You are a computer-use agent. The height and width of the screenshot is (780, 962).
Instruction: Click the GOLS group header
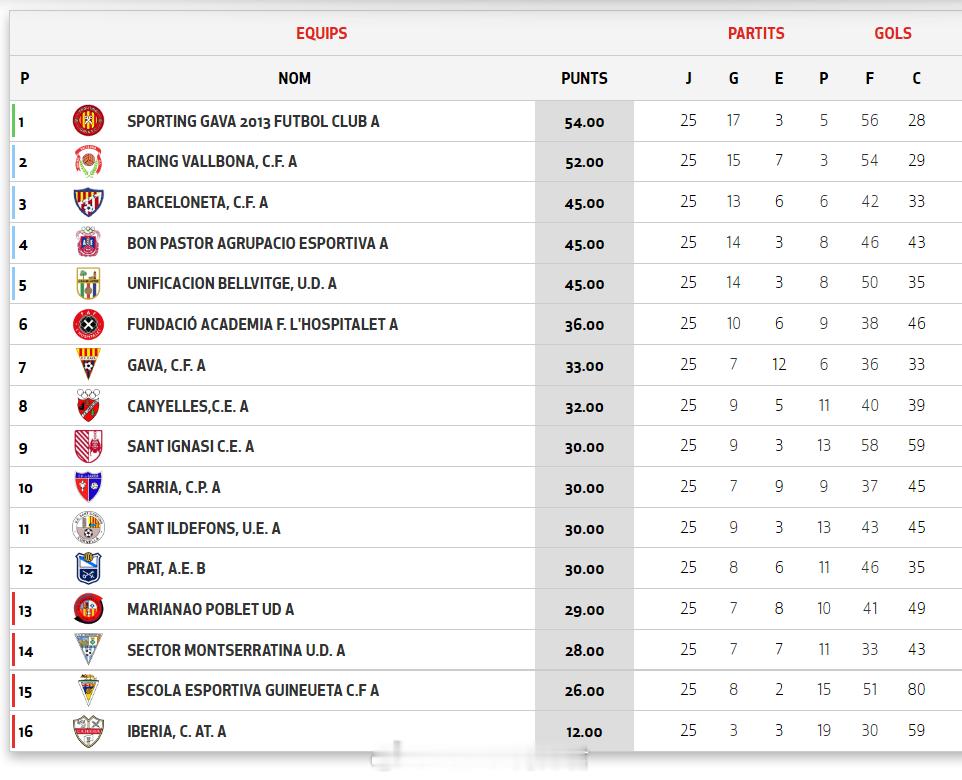(x=893, y=33)
